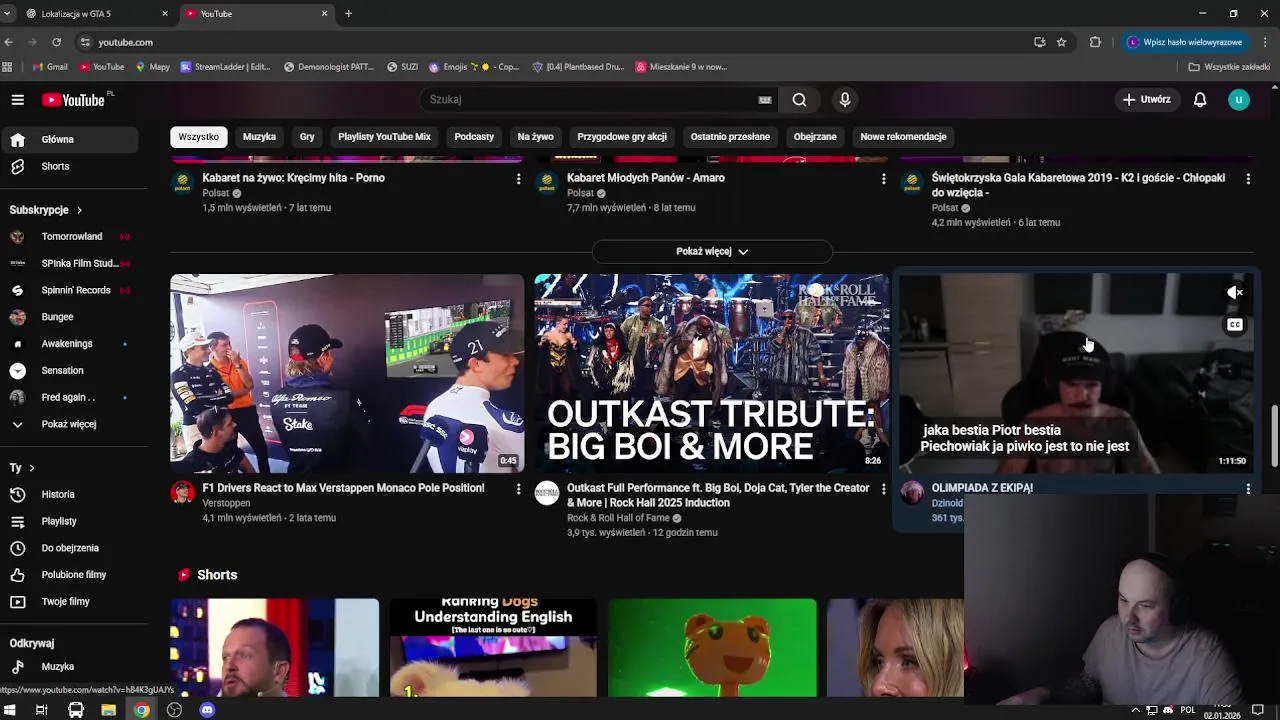Open Historia in the sidebar
The width and height of the screenshot is (1280, 720).
(70, 494)
